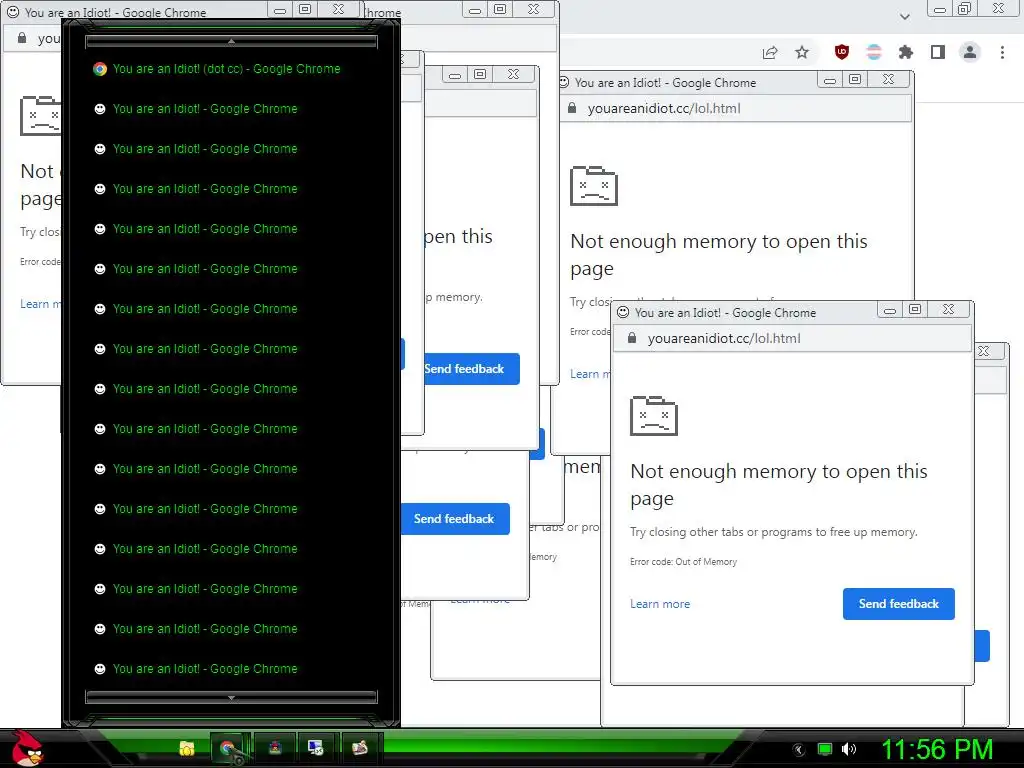Open the profile avatar icon

[970, 52]
